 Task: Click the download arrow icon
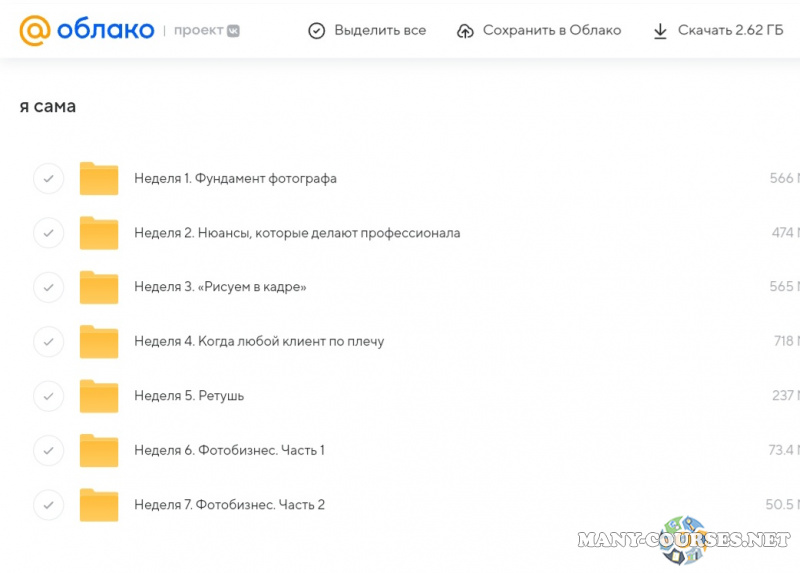[x=660, y=31]
